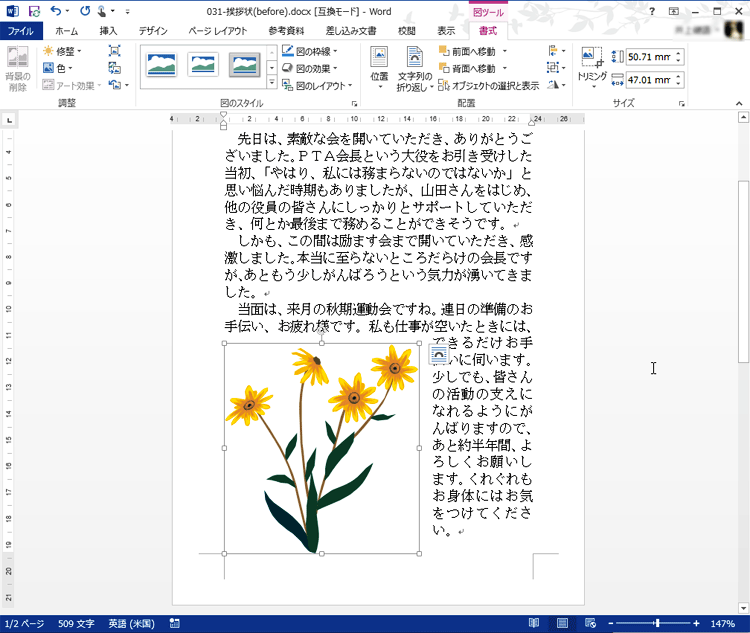Apply the third highlighted picture style thumbnail
Viewport: 750px width, 633px height.
pyautogui.click(x=244, y=65)
